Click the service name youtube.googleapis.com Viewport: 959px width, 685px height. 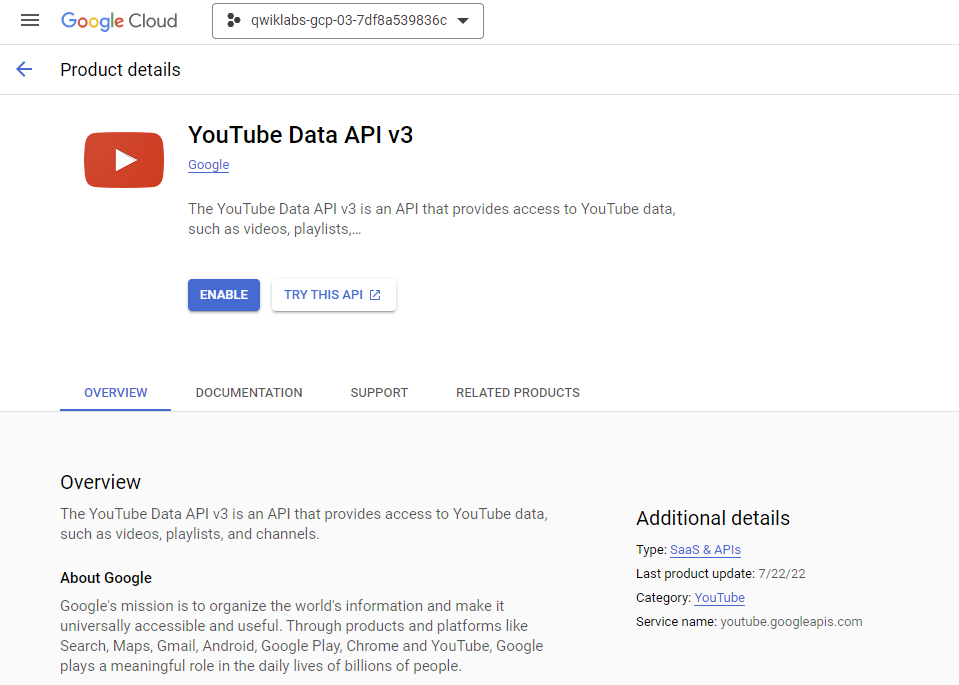pos(791,621)
